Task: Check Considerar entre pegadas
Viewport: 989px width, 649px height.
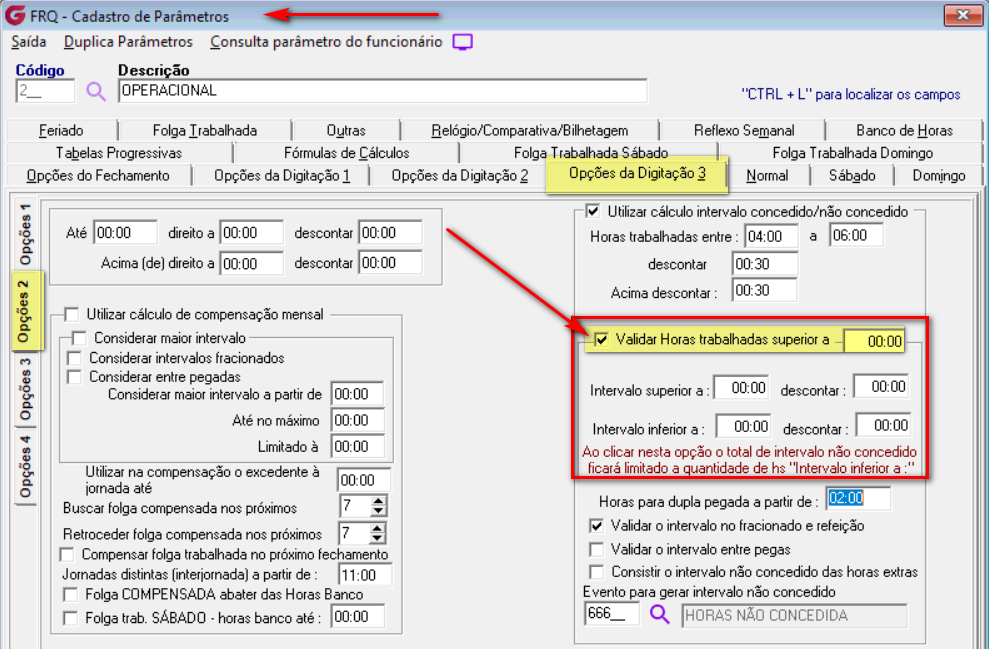Action: 74,377
